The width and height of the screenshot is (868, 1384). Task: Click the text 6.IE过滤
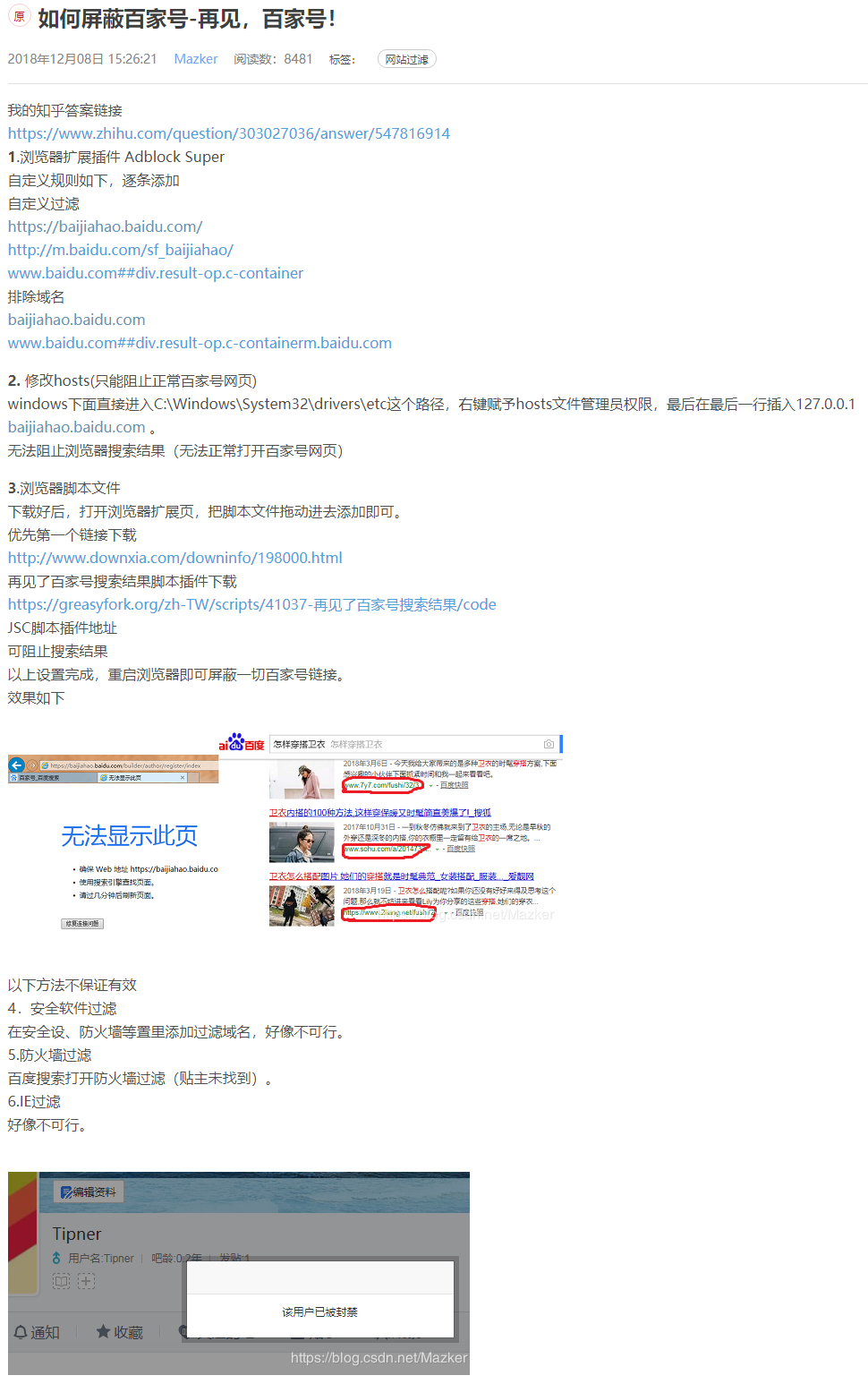pos(35,1101)
